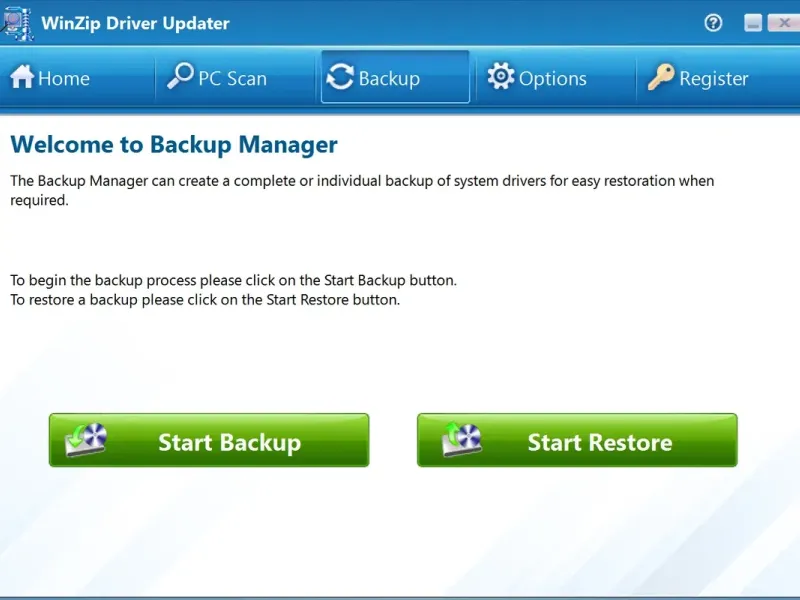Click the Start Backup button

(209, 440)
